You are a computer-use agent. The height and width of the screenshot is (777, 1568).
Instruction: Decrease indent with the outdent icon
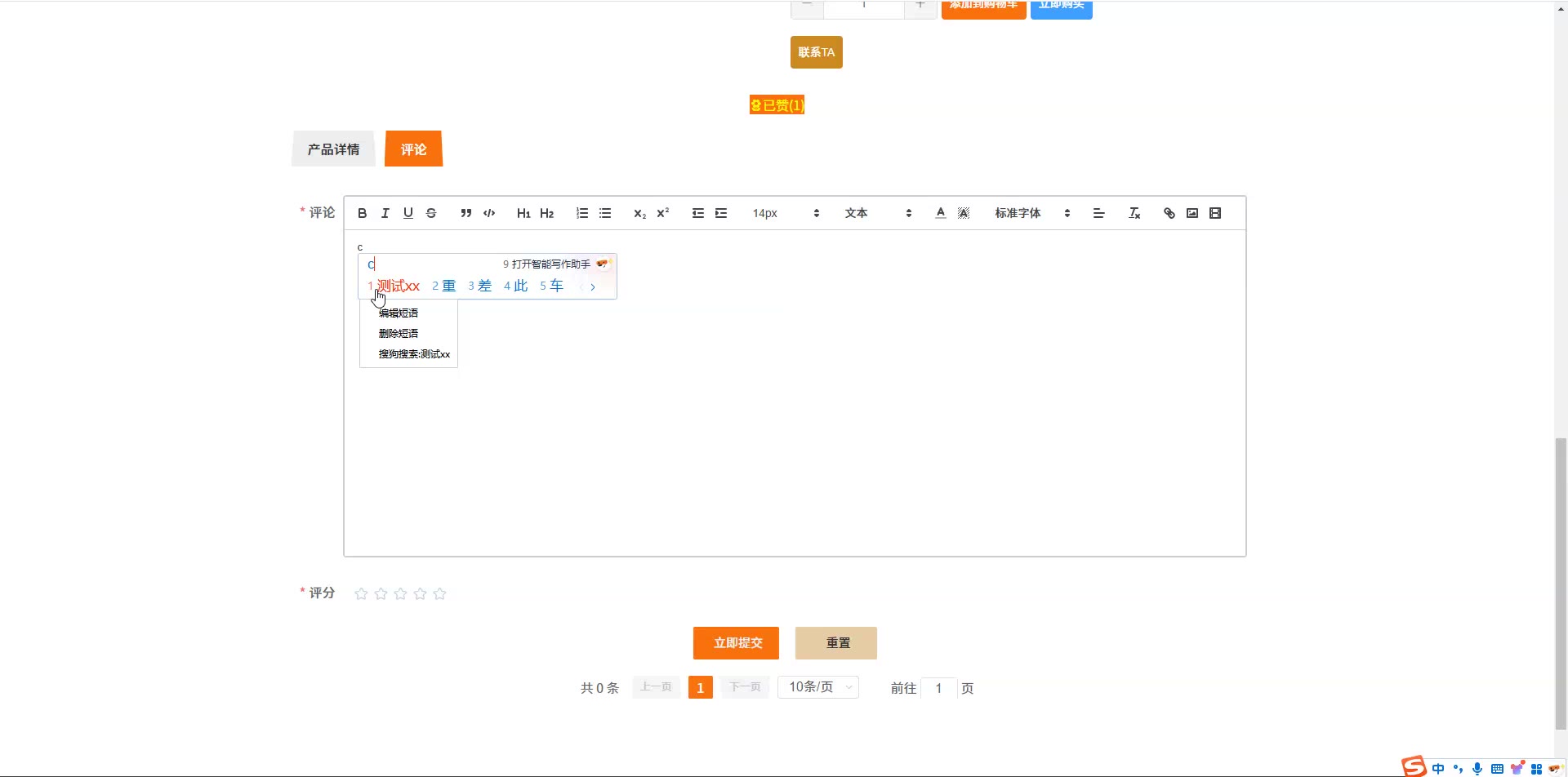(698, 213)
